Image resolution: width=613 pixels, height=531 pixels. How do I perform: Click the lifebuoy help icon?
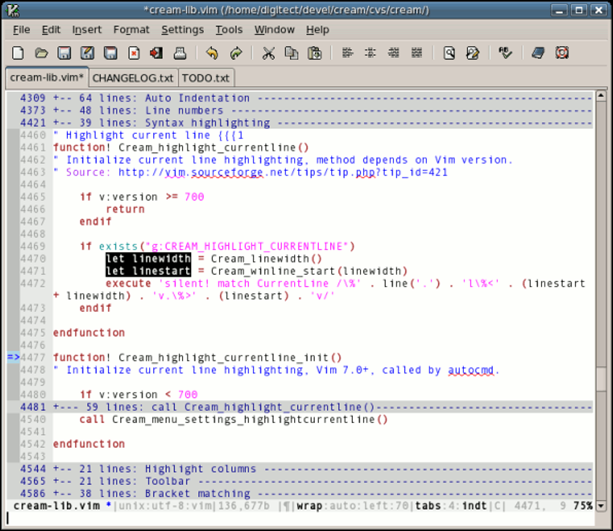pos(562,53)
